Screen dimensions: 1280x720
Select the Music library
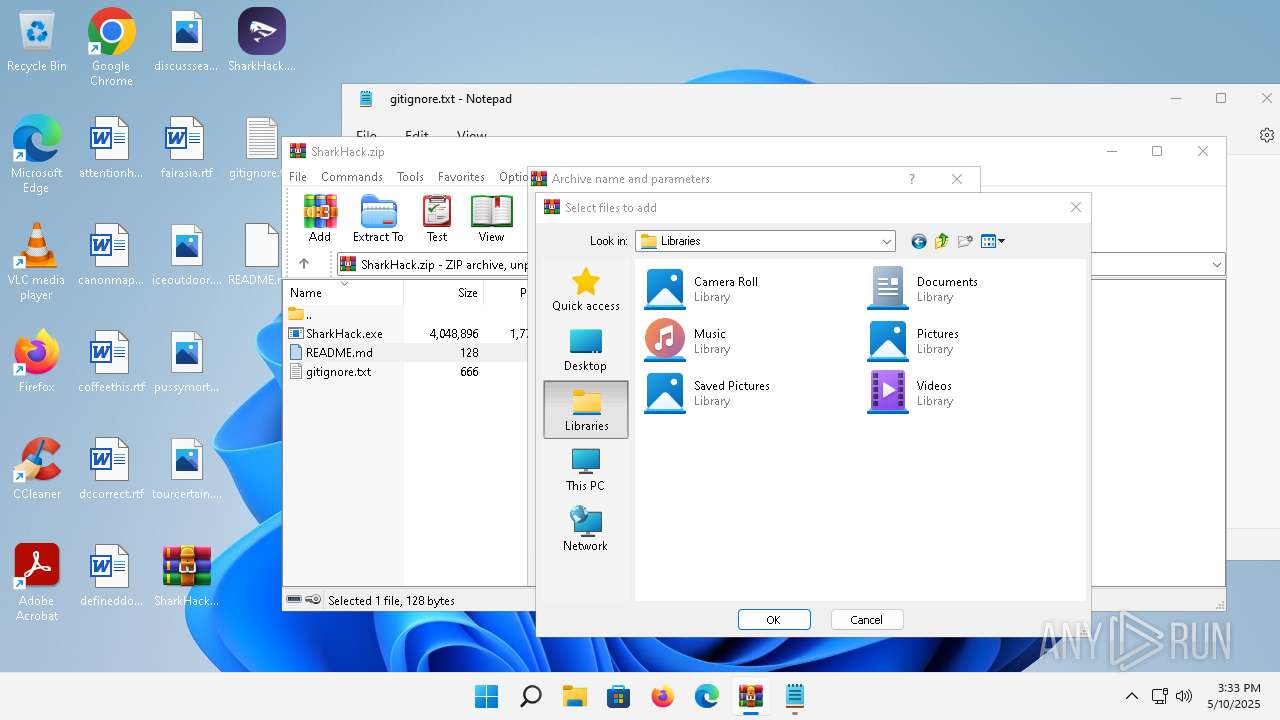(x=686, y=340)
